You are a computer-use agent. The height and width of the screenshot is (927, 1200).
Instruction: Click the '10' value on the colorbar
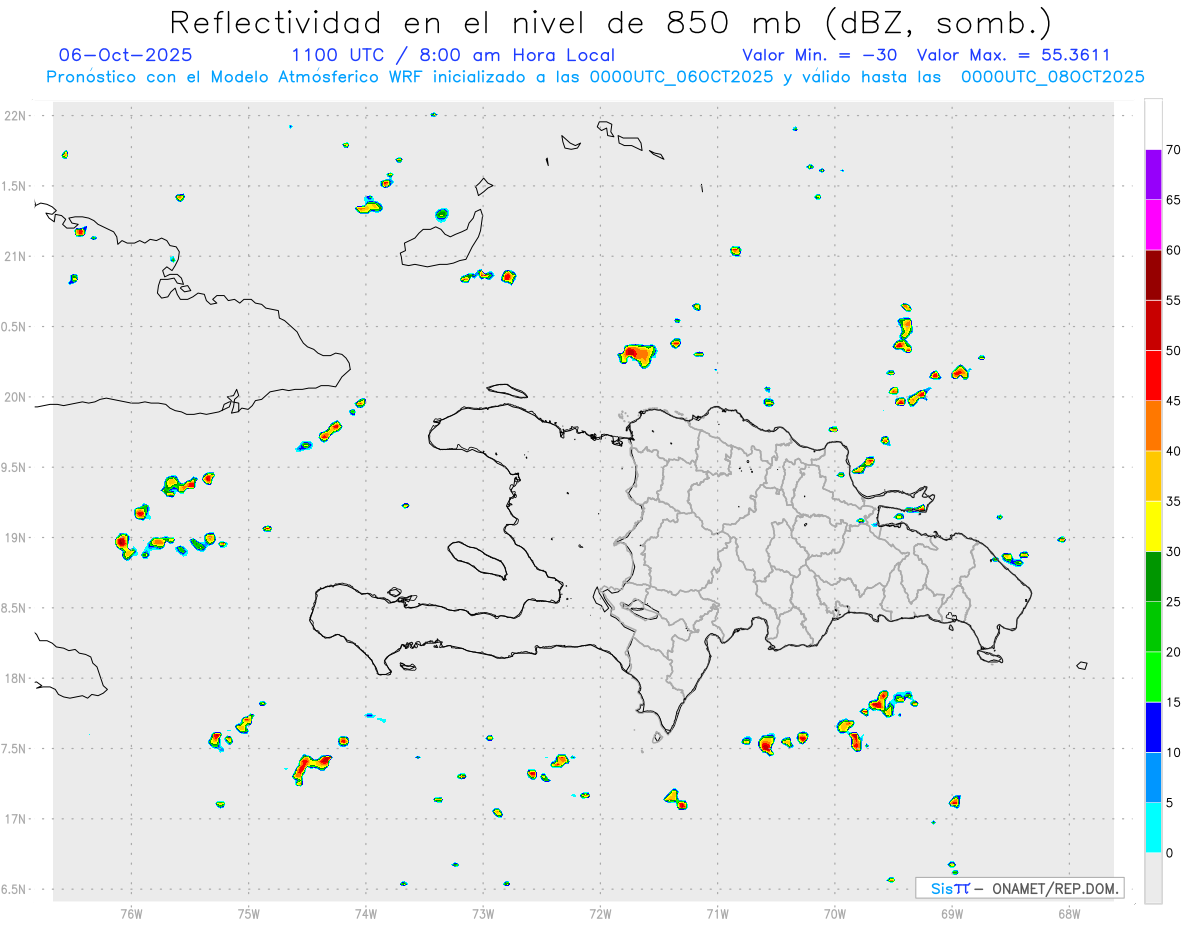click(x=1173, y=753)
